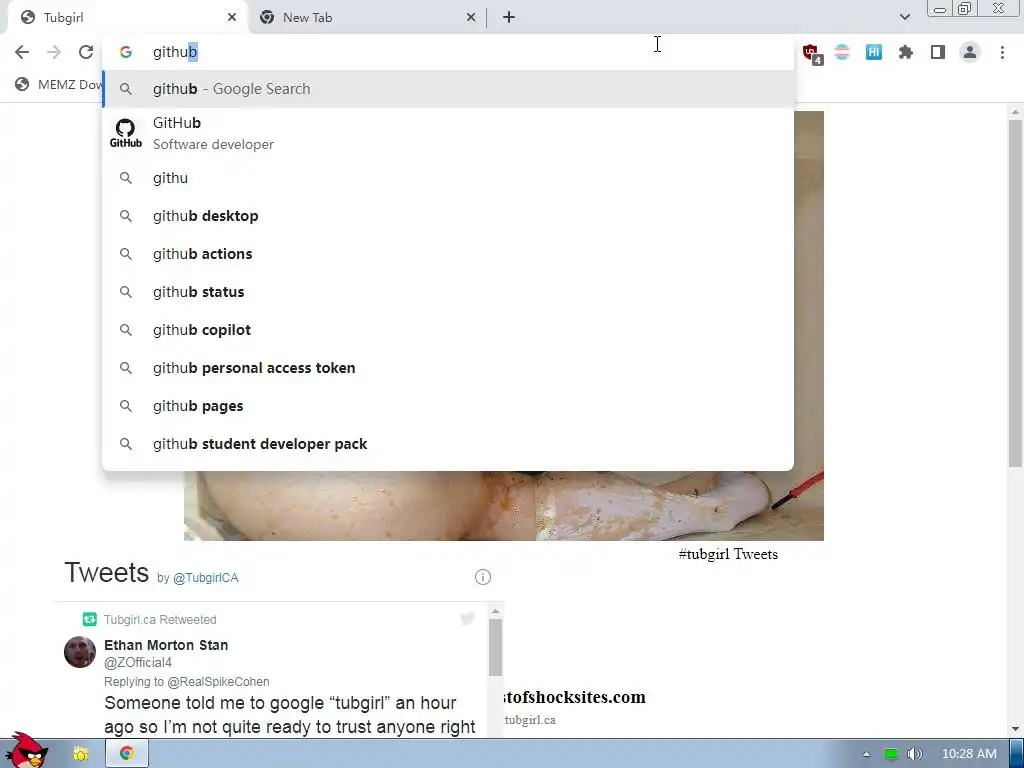This screenshot has width=1024, height=768.
Task: Click the 10:28 AM clock
Action: (969, 754)
